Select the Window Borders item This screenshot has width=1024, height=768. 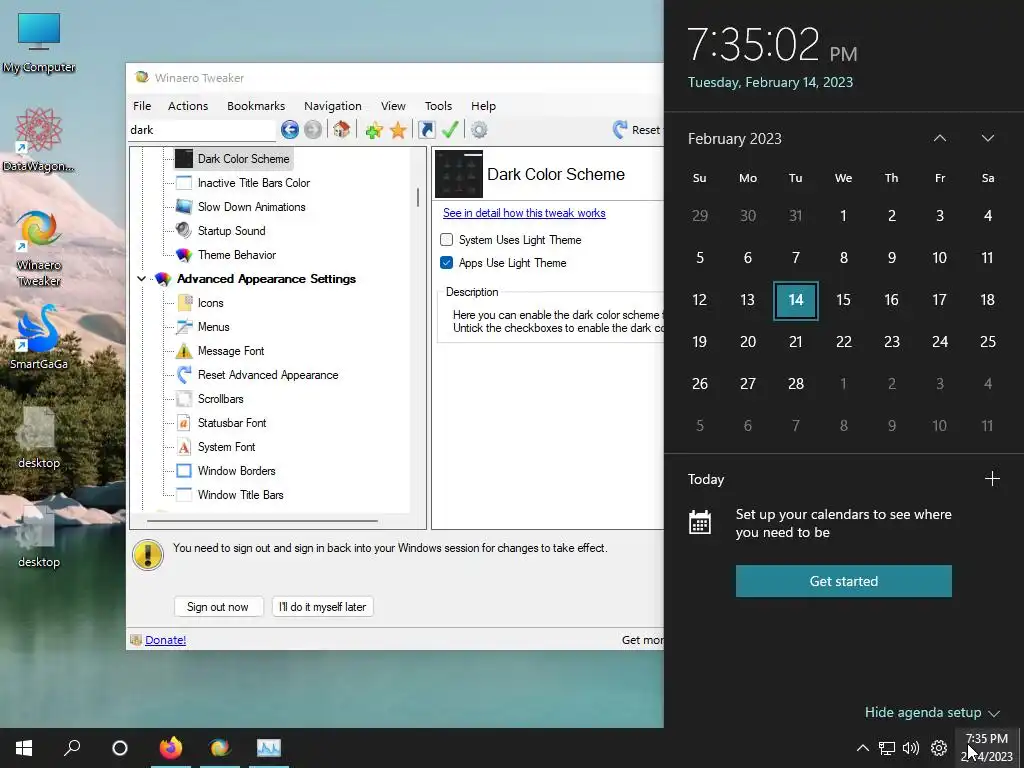point(227,471)
